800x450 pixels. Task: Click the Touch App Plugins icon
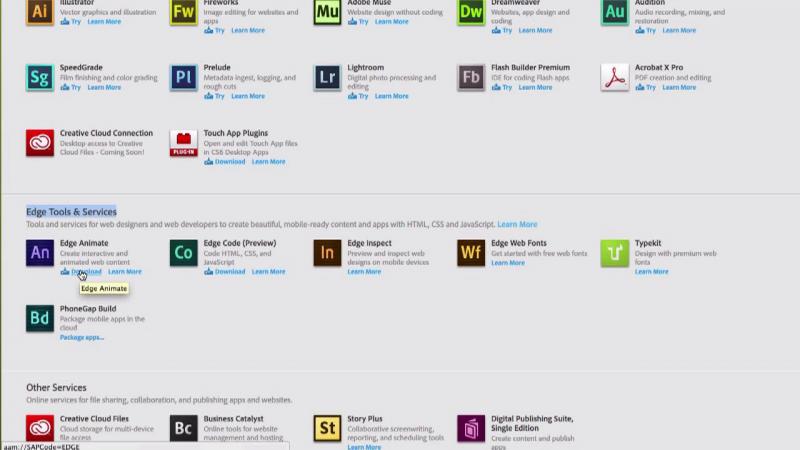[184, 143]
